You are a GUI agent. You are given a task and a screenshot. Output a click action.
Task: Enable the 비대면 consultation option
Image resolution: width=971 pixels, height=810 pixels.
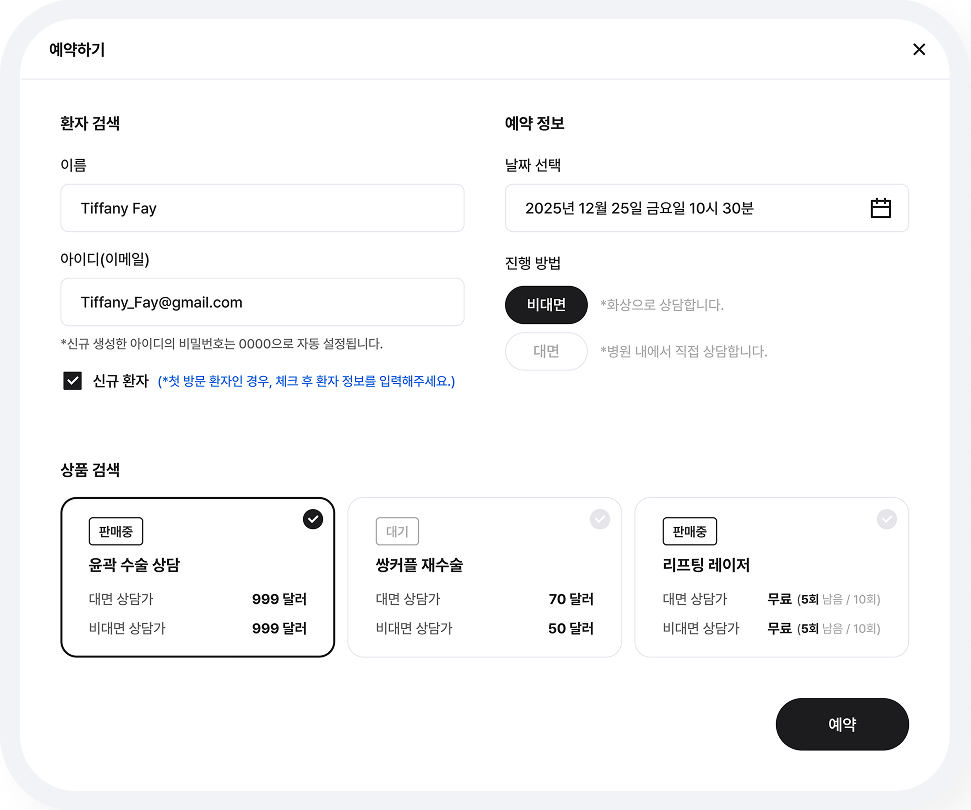[x=546, y=304]
